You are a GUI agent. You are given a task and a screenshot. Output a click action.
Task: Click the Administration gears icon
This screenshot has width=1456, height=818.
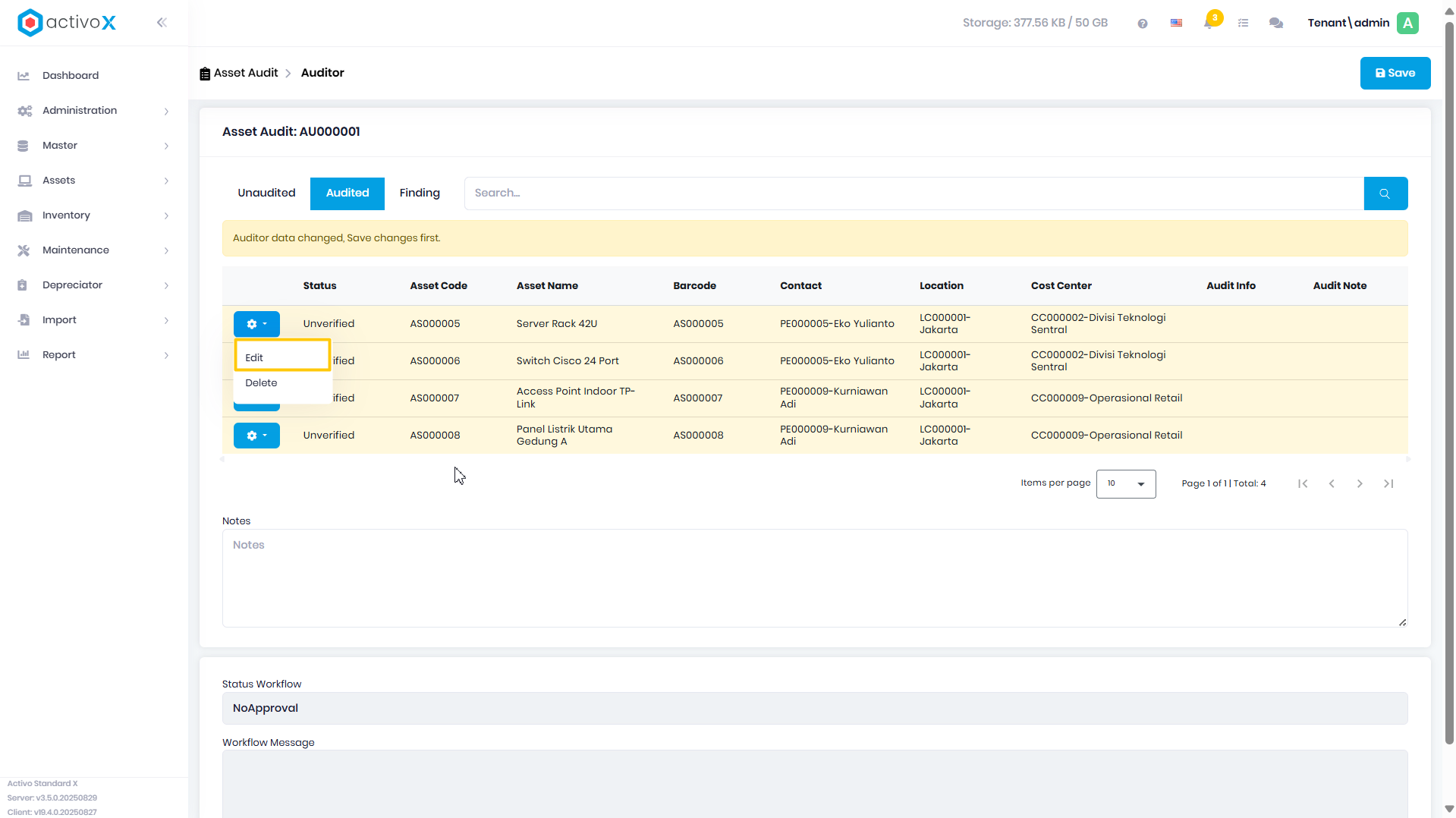tap(24, 111)
